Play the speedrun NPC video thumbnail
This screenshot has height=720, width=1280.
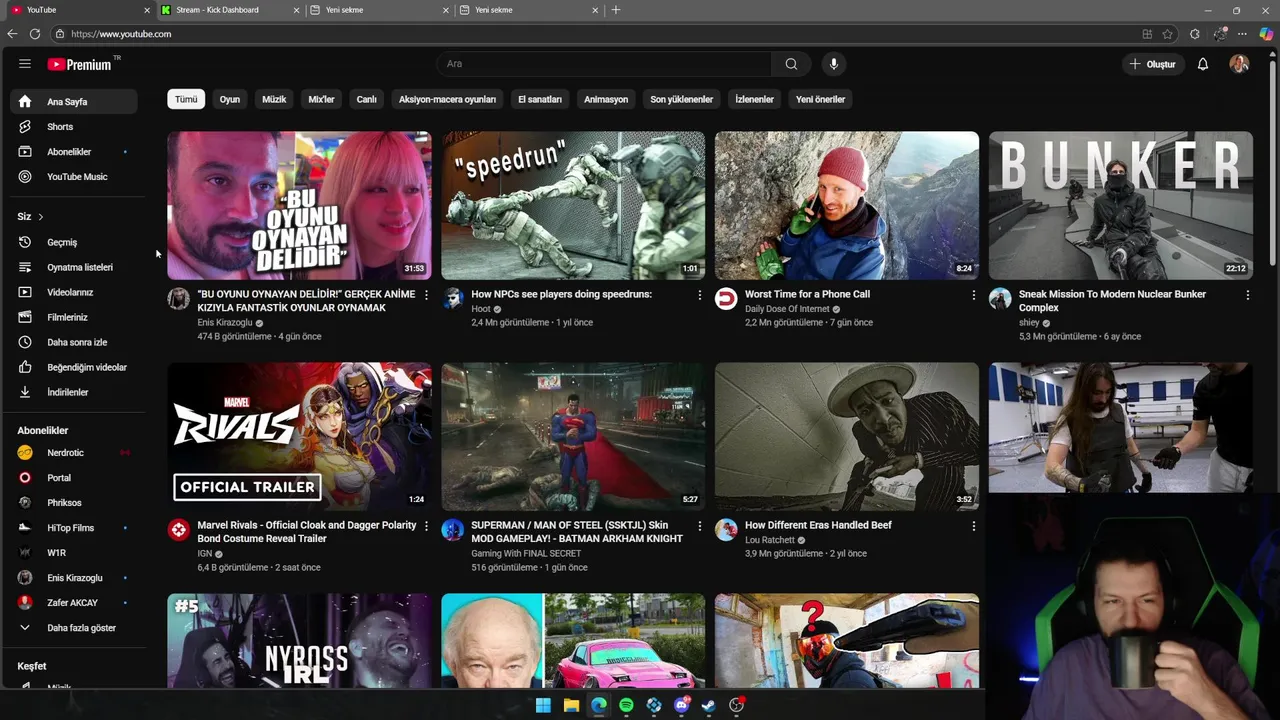tap(573, 205)
